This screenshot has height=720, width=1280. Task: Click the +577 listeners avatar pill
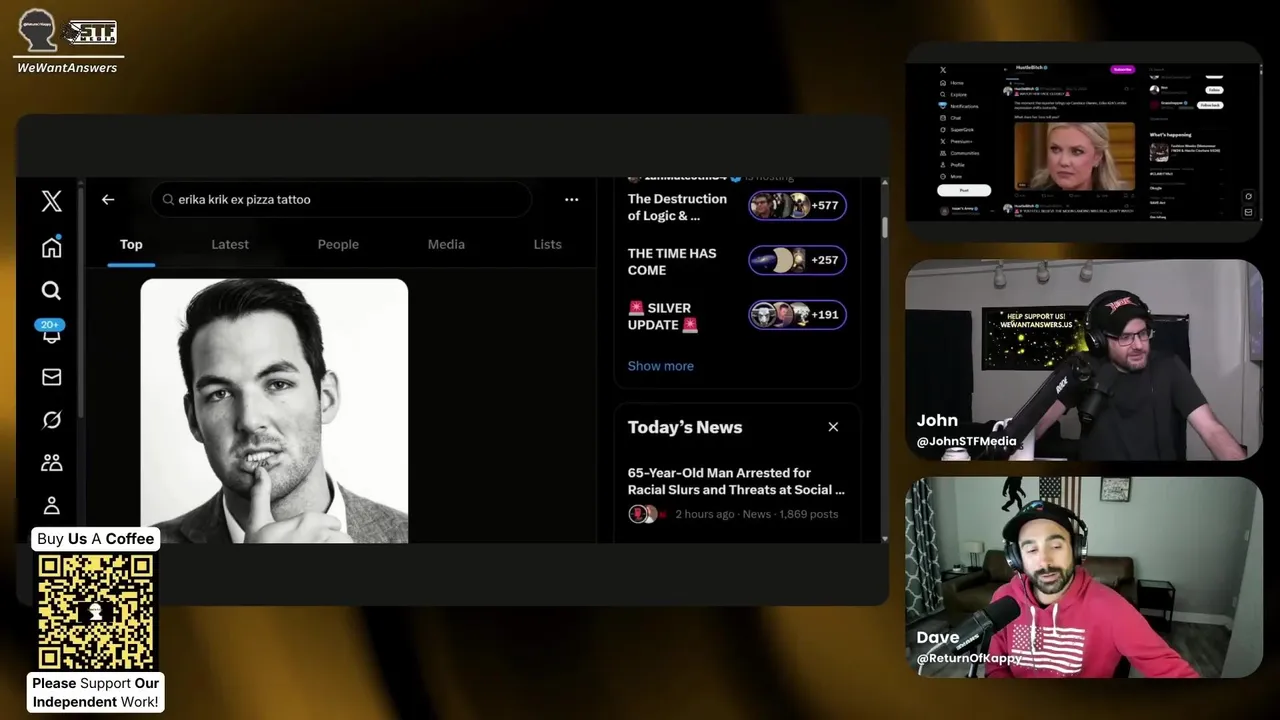(798, 205)
